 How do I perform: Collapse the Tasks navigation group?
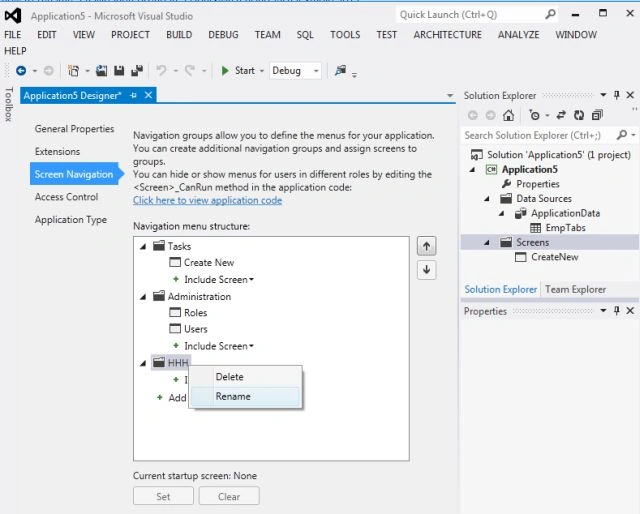pos(143,247)
